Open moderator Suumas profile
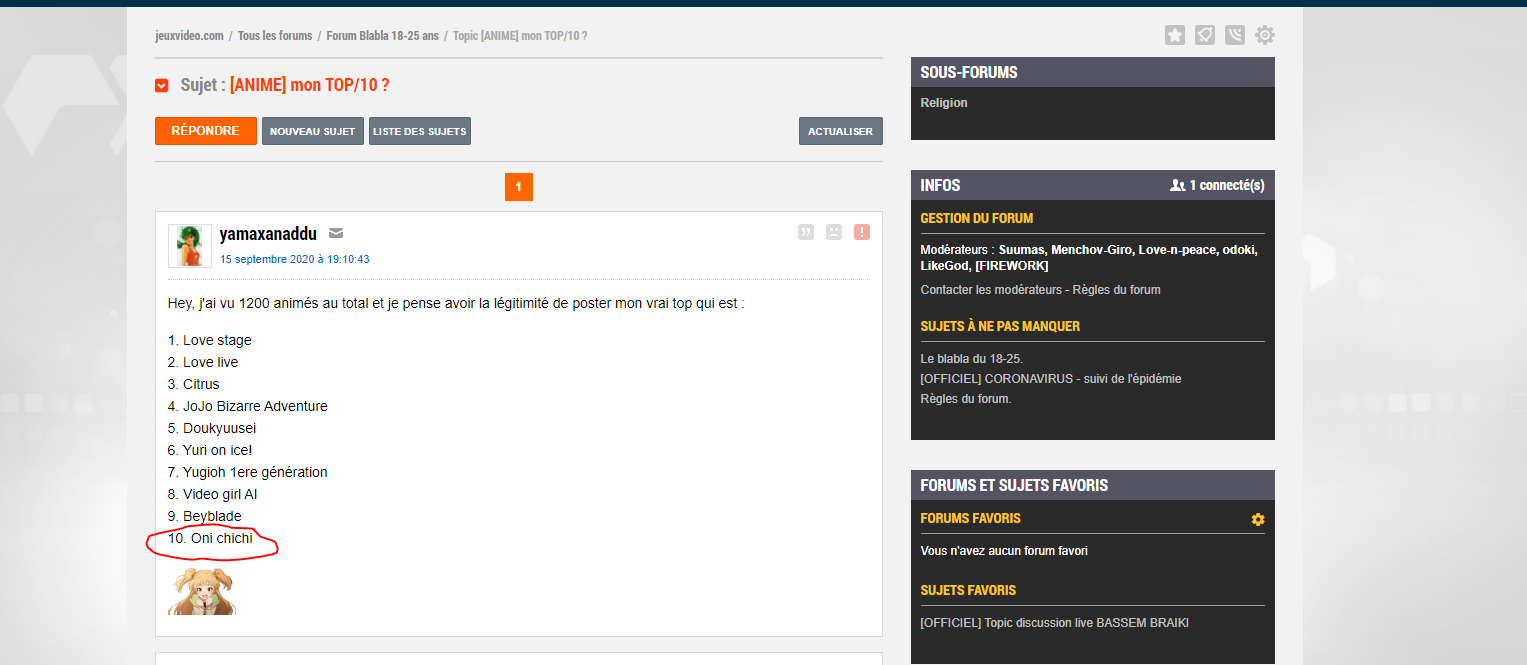This screenshot has height=665, width=1527. [x=1021, y=250]
